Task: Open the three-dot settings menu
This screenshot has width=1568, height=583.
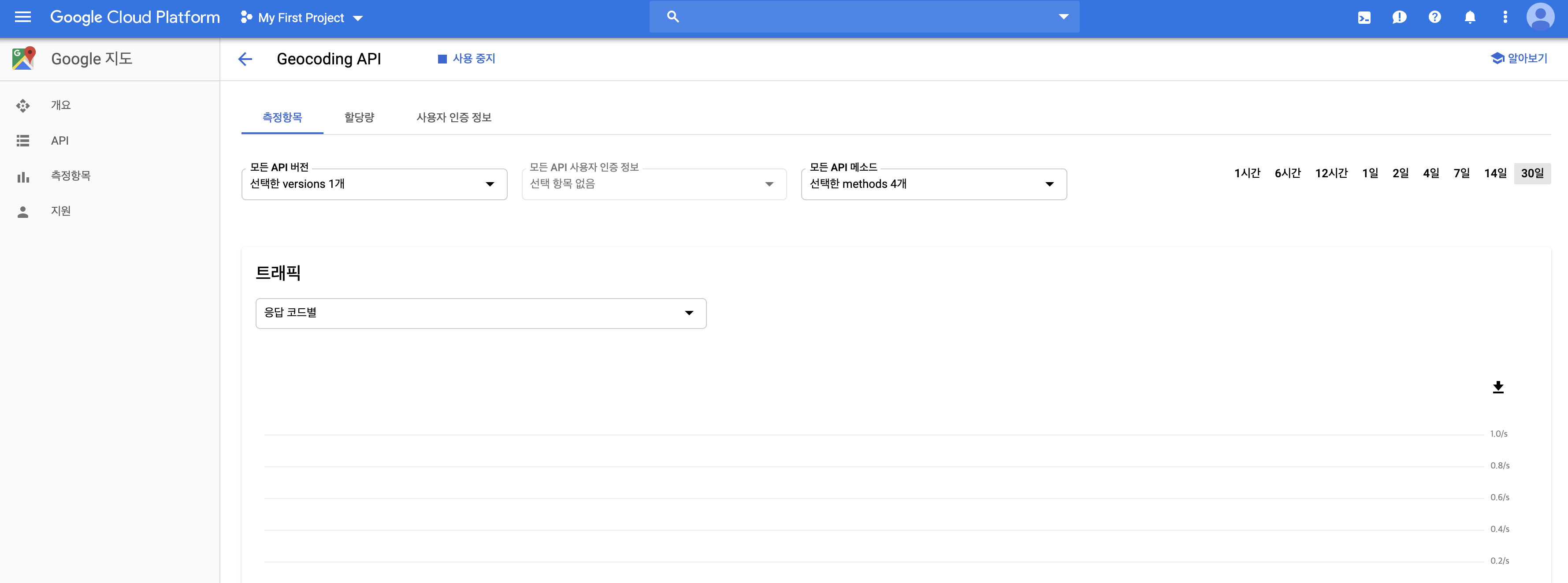Action: (1505, 18)
